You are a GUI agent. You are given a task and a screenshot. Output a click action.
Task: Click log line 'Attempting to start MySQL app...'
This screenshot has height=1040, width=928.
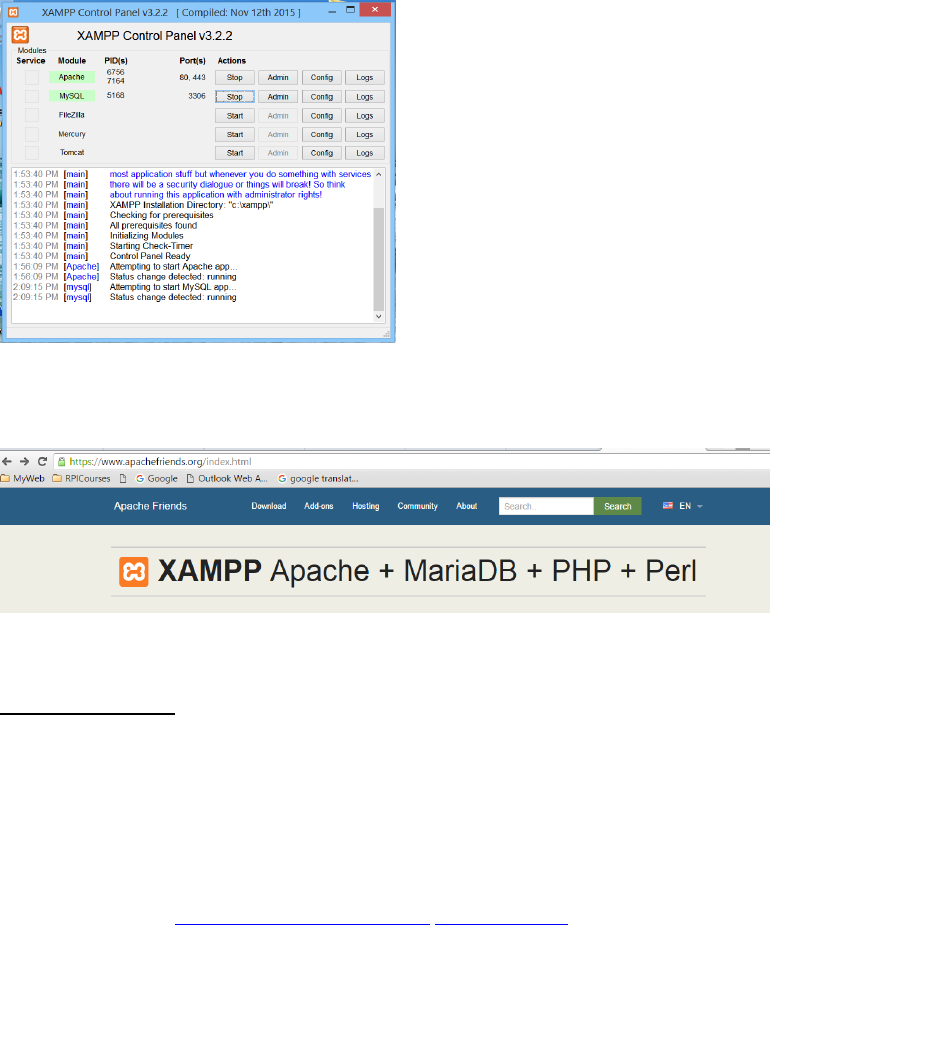[173, 287]
